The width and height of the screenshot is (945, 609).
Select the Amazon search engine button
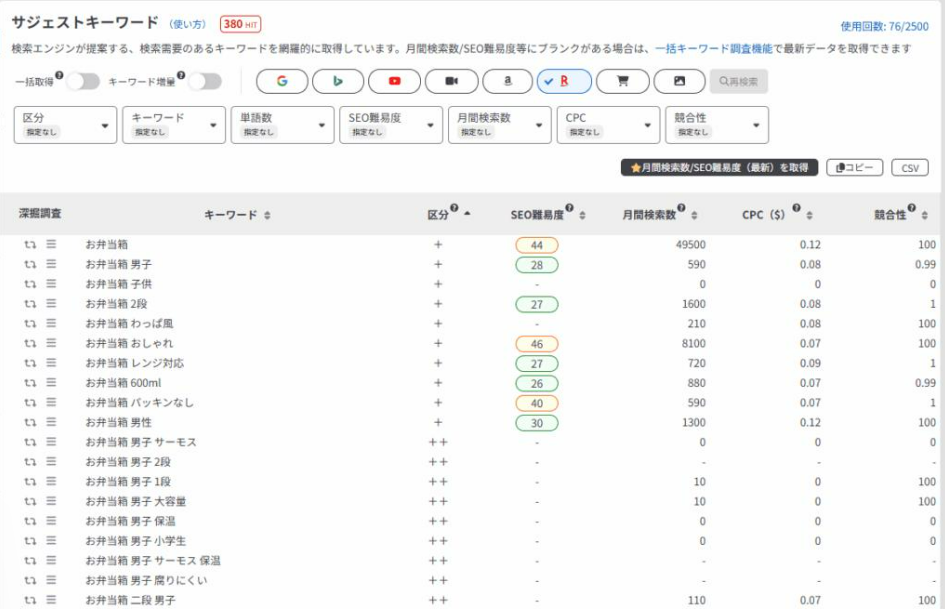pos(507,81)
